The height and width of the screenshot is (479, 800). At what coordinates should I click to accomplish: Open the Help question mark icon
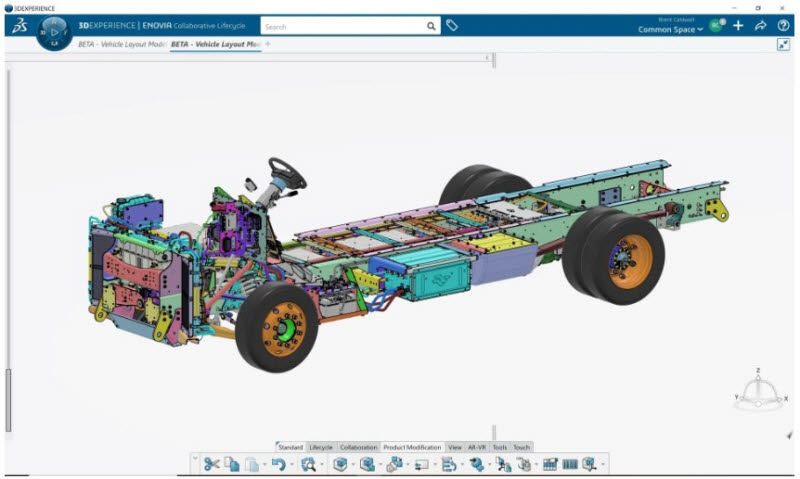(783, 26)
